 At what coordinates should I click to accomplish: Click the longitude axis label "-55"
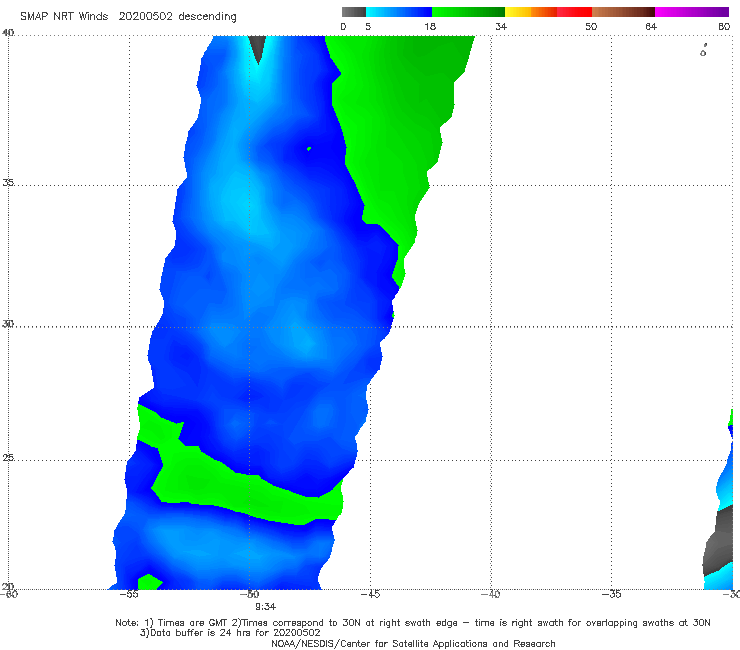coord(129,594)
